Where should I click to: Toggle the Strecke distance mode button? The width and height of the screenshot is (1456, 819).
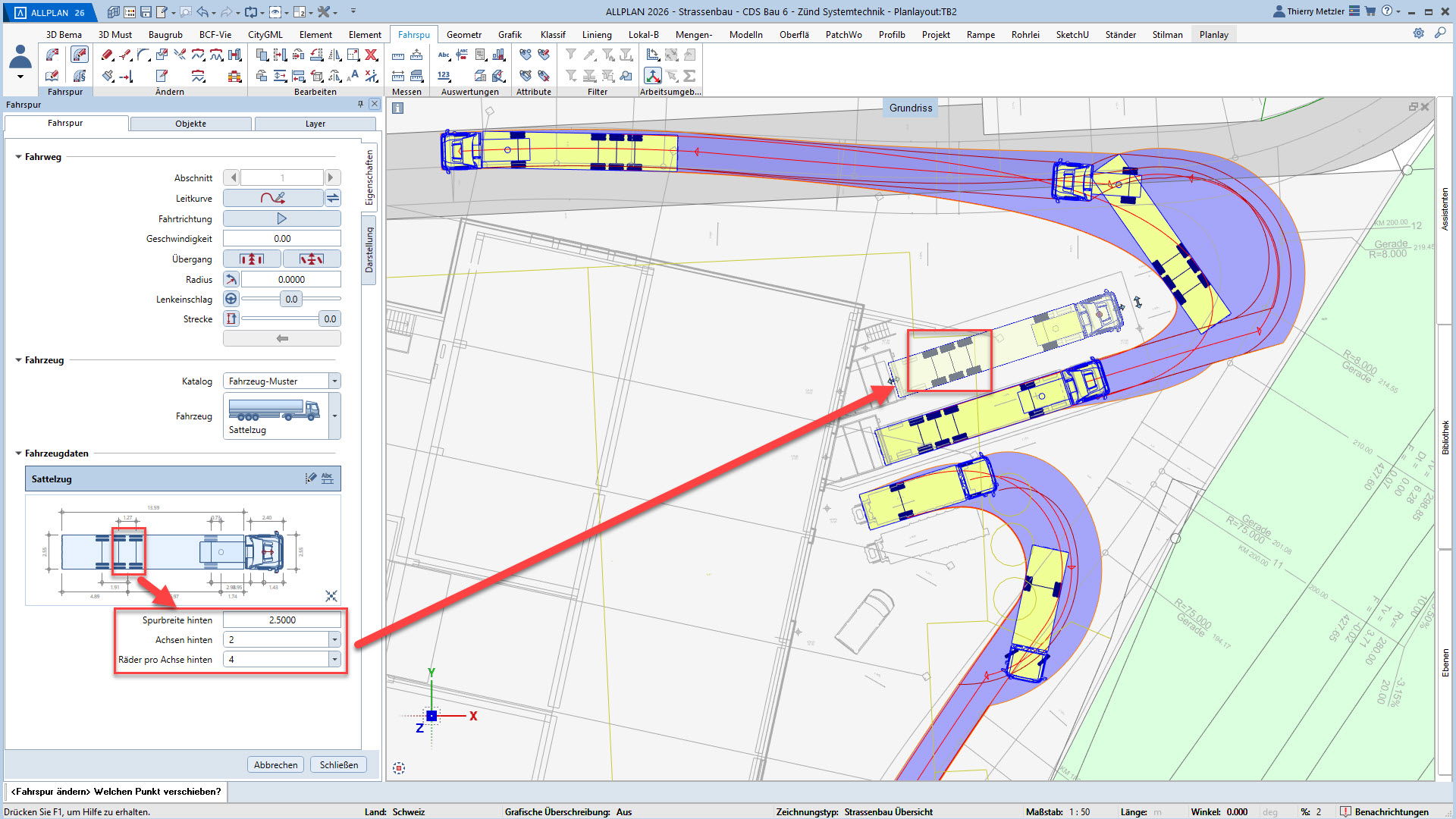click(231, 318)
